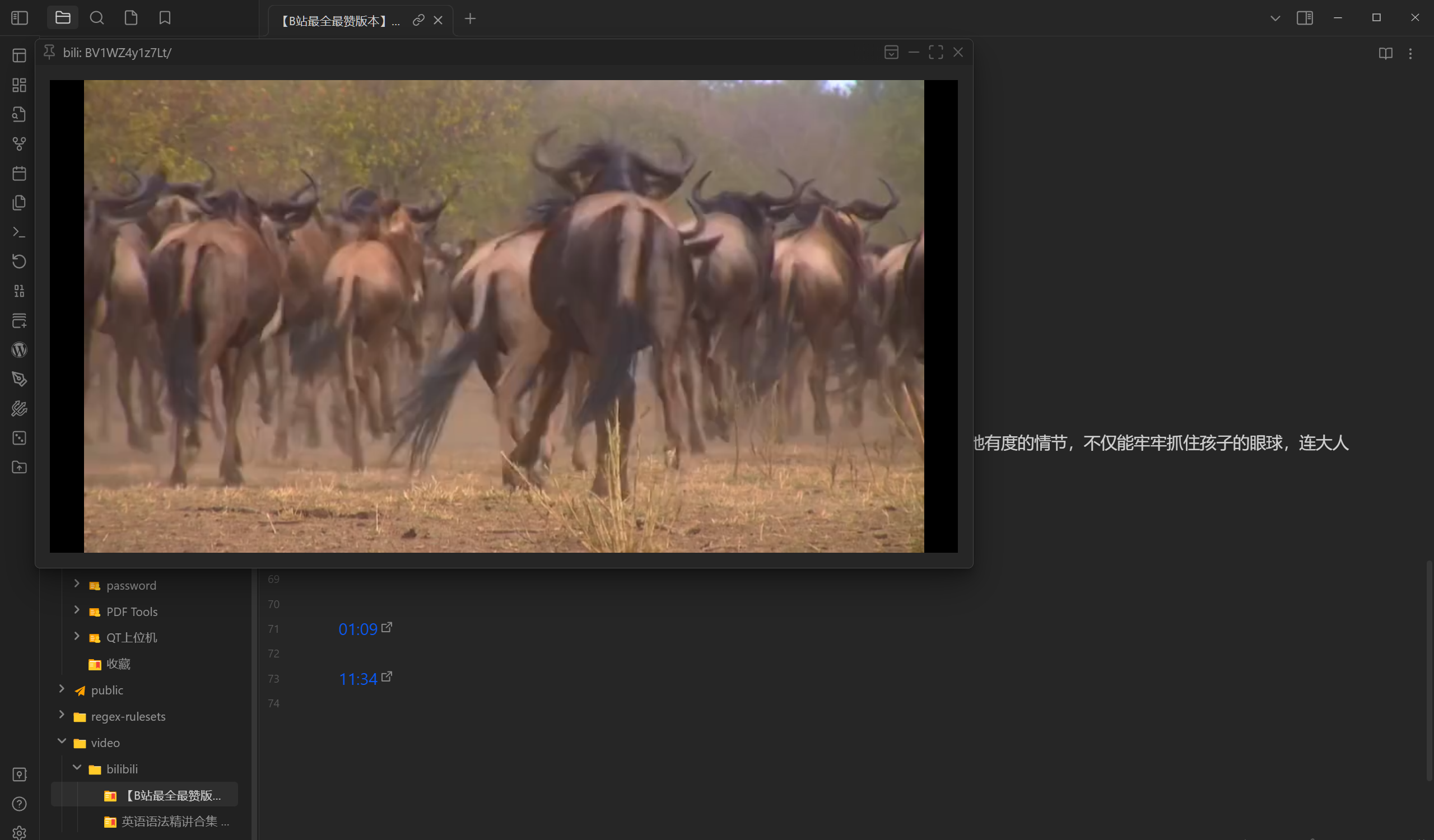The image size is (1434, 840).
Task: Select the Excalidraw pen icon in the ribbon
Action: click(19, 379)
